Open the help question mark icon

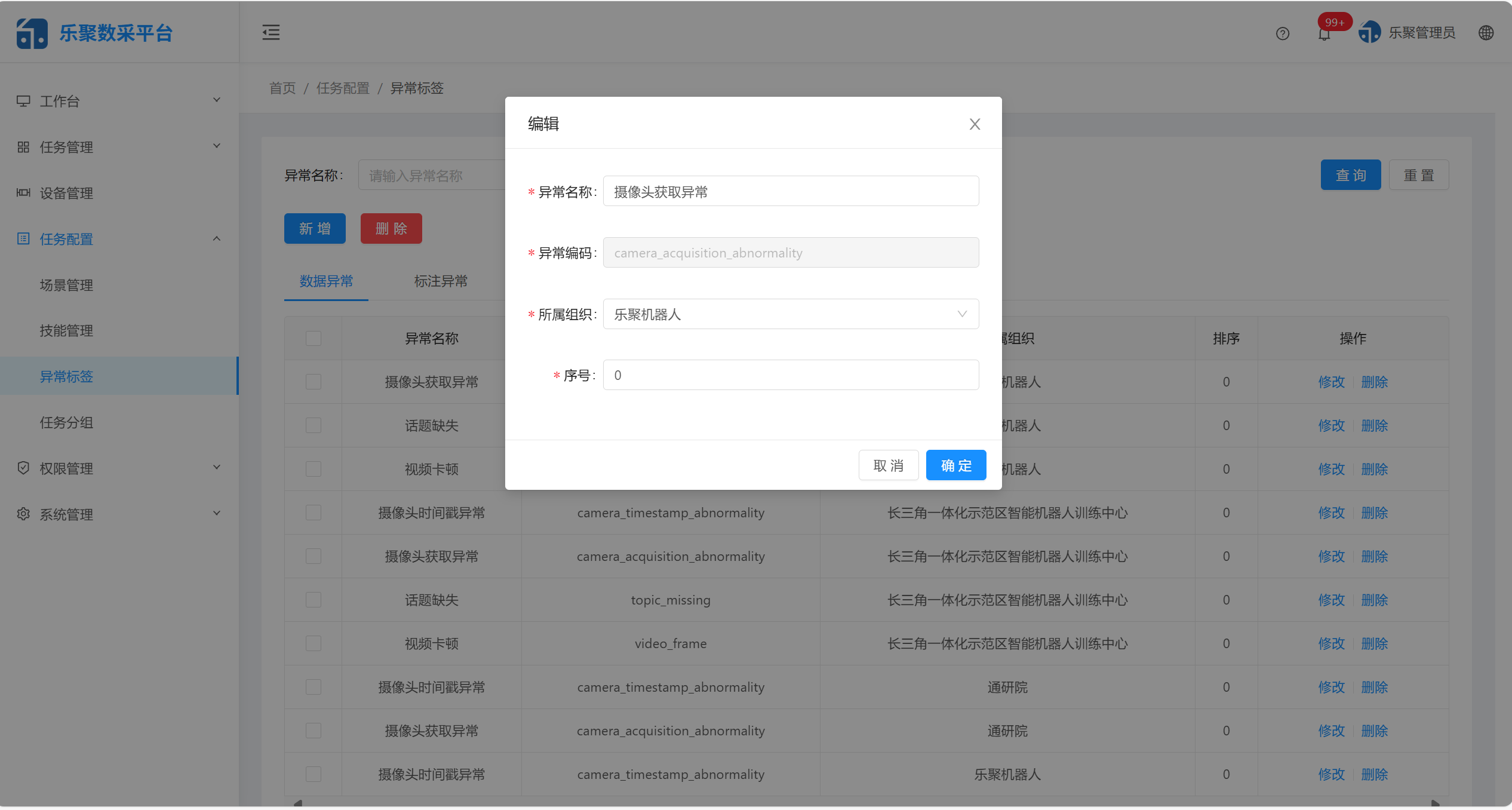click(1282, 33)
